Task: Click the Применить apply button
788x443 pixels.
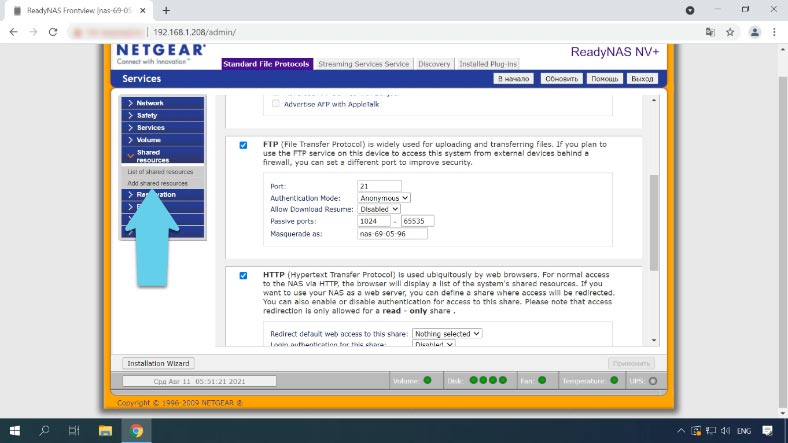Action: pos(631,363)
